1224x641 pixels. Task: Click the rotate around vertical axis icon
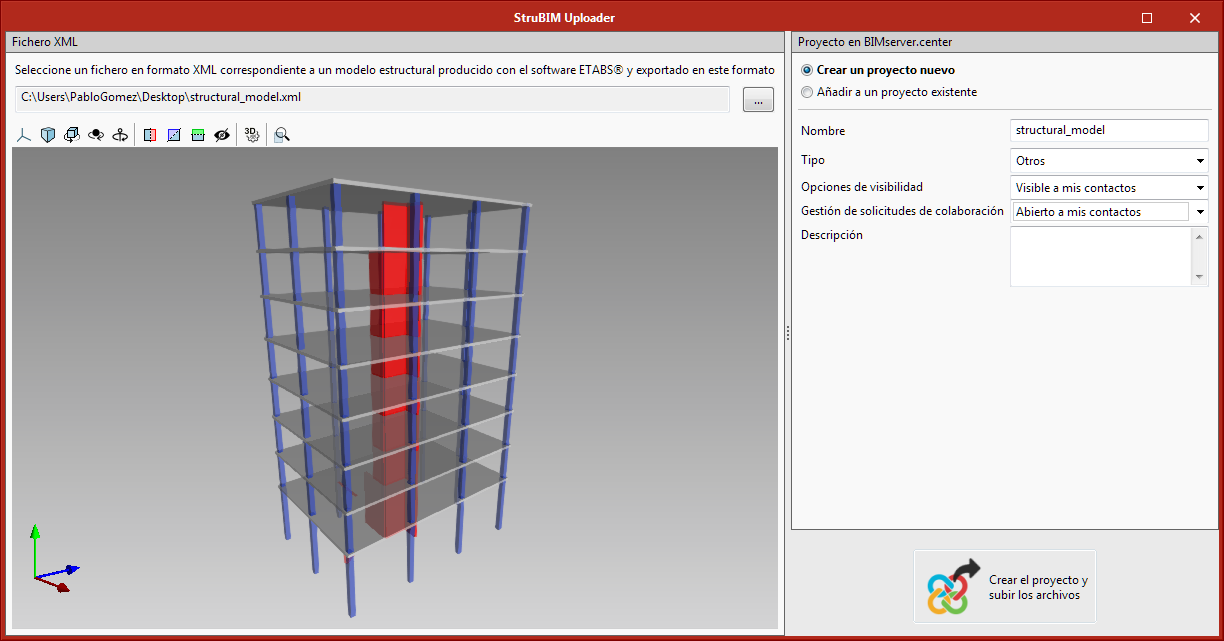pyautogui.click(x=120, y=135)
